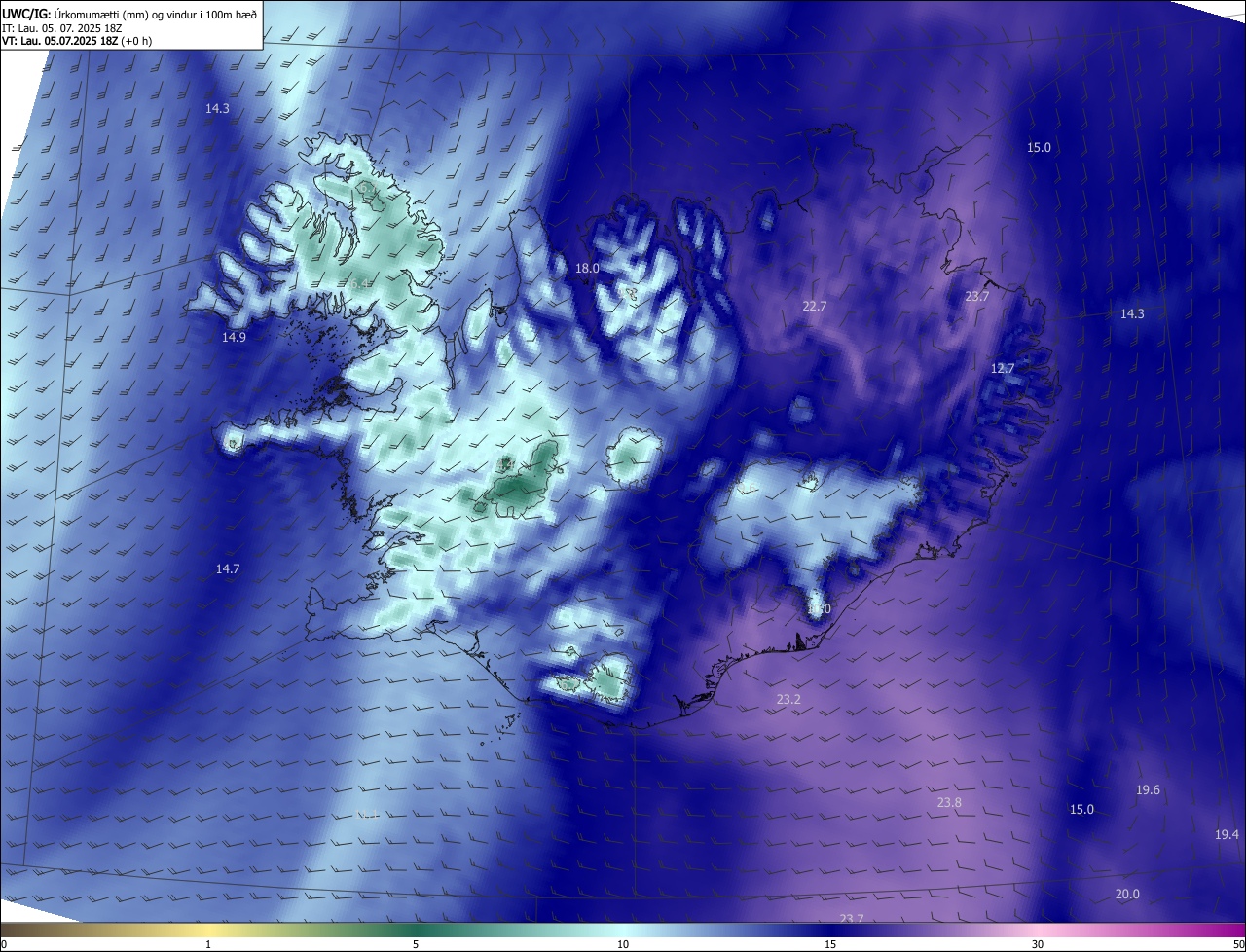This screenshot has height=952, width=1246.
Task: Click the color scale label "15"
Action: pyautogui.click(x=830, y=944)
